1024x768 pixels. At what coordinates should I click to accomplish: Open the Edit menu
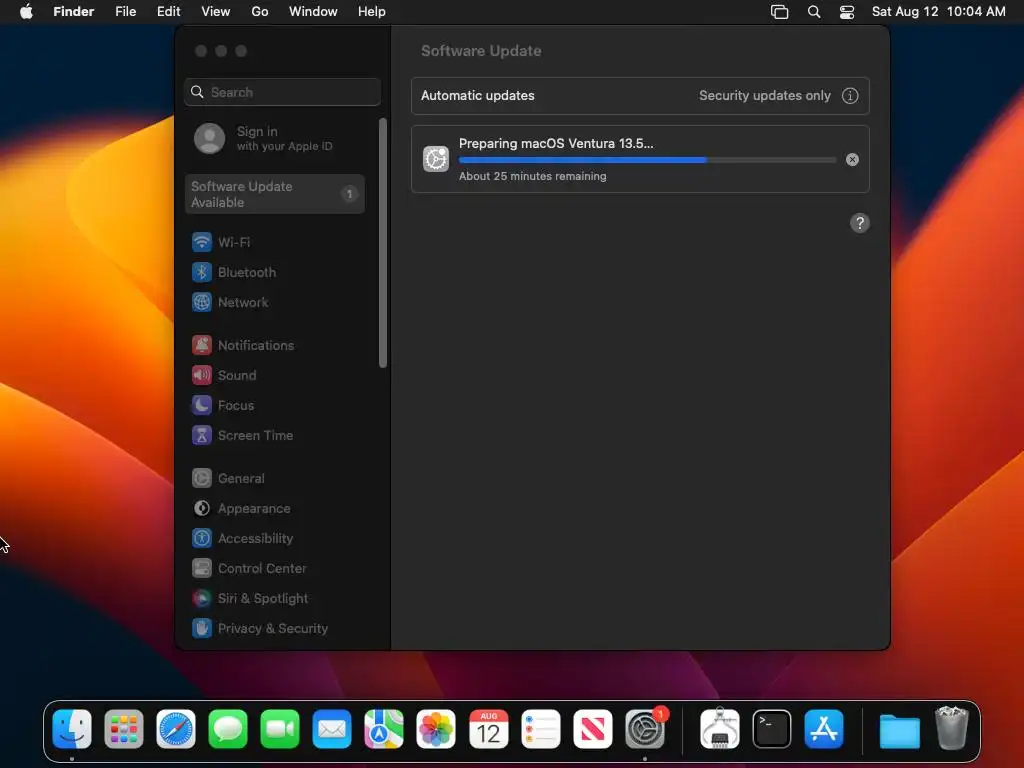[x=168, y=12]
